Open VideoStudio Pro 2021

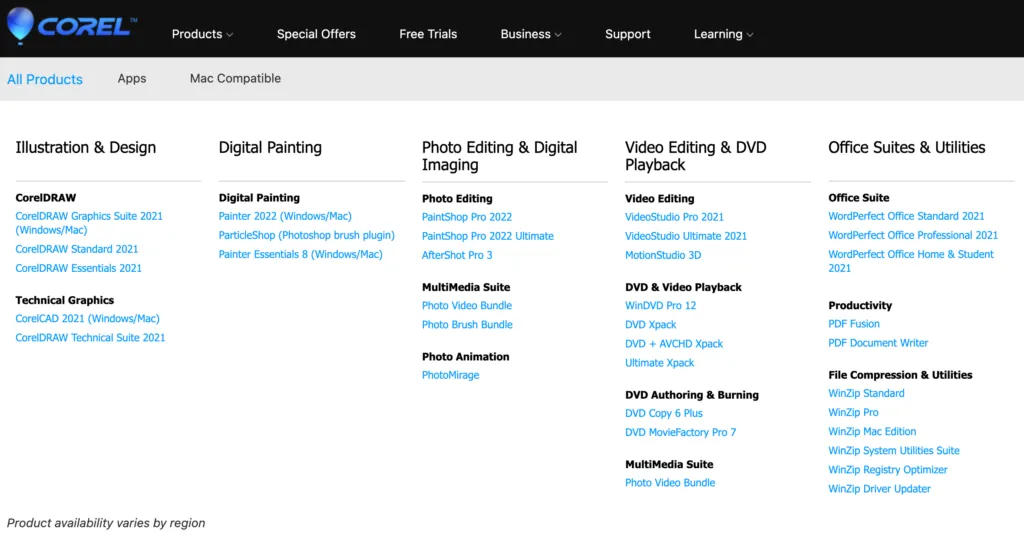click(x=674, y=217)
